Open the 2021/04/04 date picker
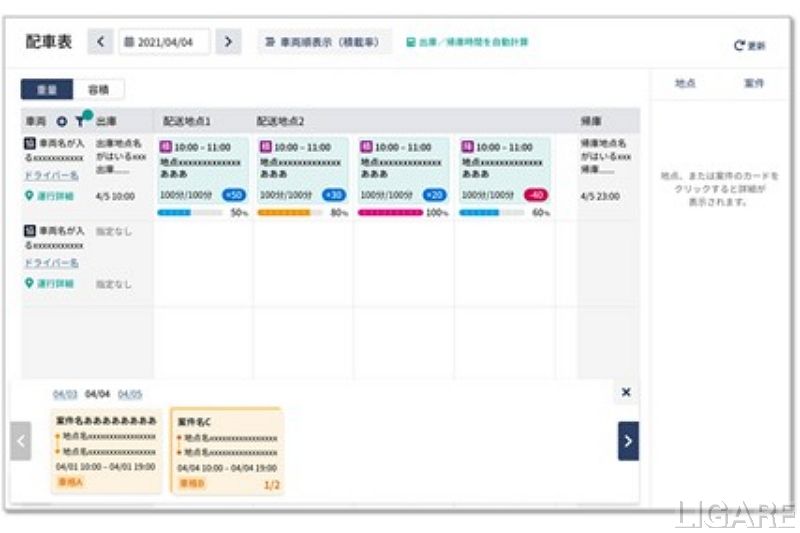800x533 pixels. [x=166, y=42]
